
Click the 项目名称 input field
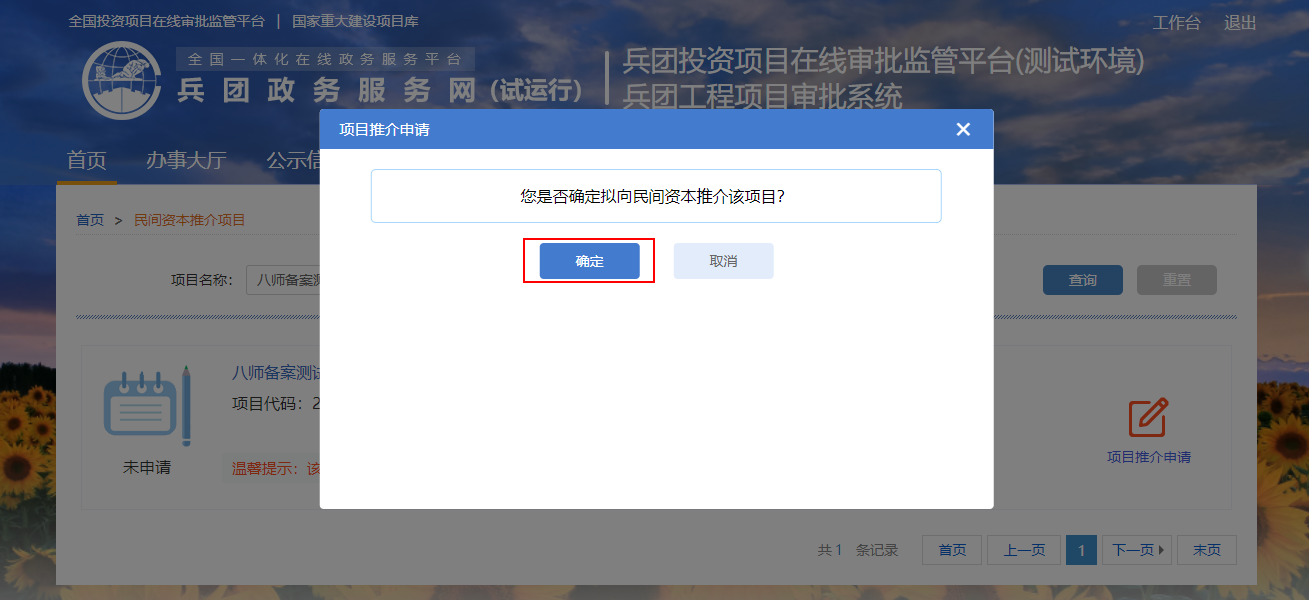[x=284, y=280]
